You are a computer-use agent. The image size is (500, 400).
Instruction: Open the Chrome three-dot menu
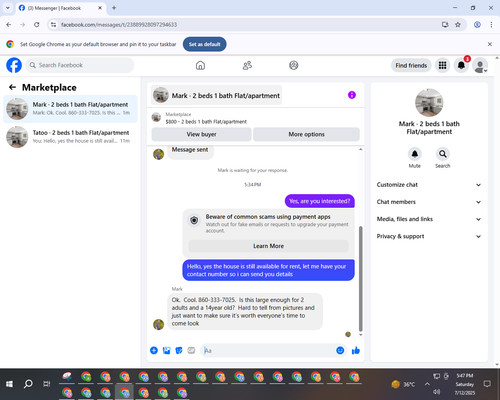[491, 25]
